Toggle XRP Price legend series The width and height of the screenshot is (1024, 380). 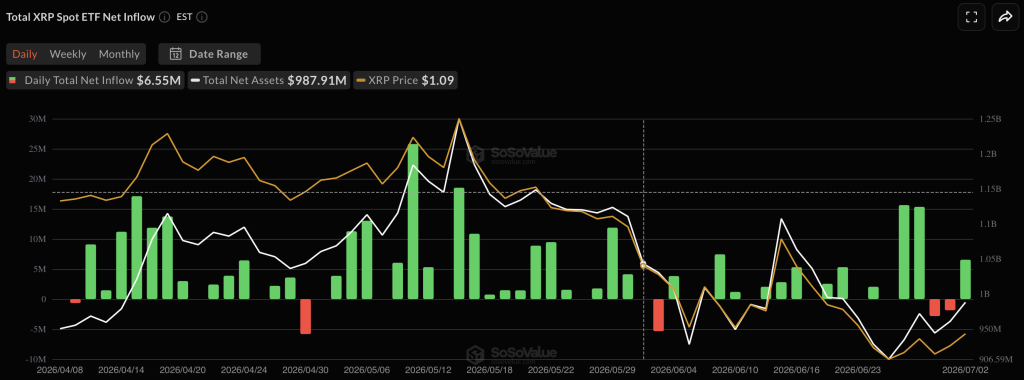pyautogui.click(x=406, y=81)
